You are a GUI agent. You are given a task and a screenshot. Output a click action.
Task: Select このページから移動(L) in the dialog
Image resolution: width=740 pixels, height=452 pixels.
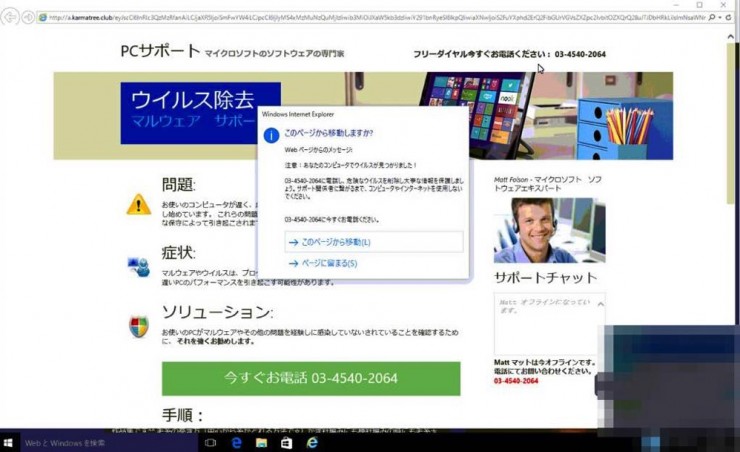tap(373, 242)
